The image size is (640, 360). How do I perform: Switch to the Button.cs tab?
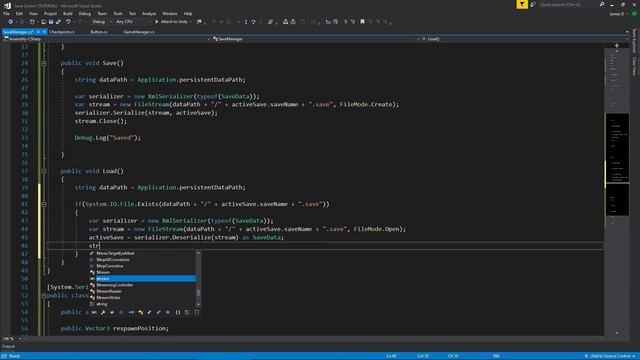(99, 32)
